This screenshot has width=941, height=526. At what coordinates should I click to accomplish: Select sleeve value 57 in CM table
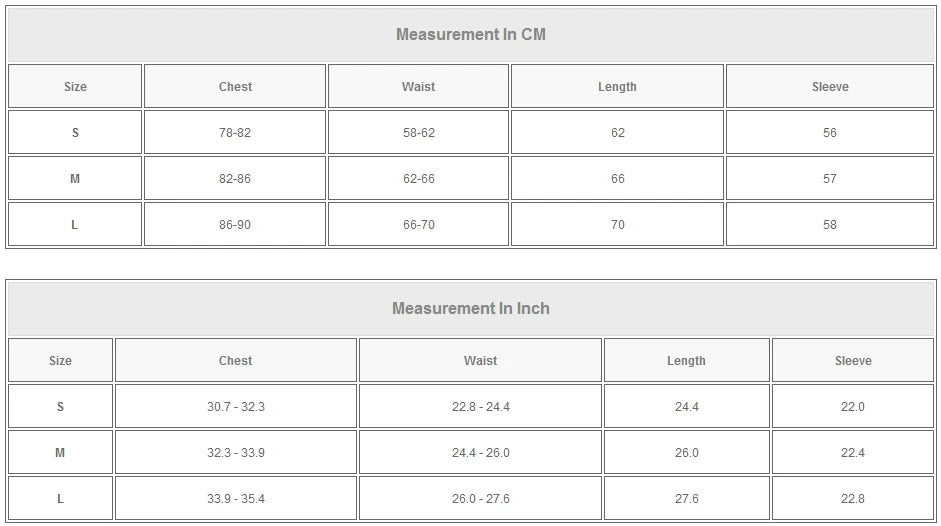pos(829,179)
